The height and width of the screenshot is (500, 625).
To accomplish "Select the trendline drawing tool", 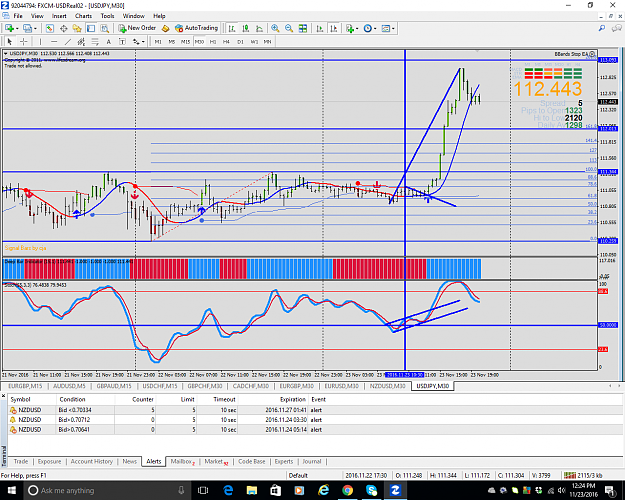I will [68, 41].
